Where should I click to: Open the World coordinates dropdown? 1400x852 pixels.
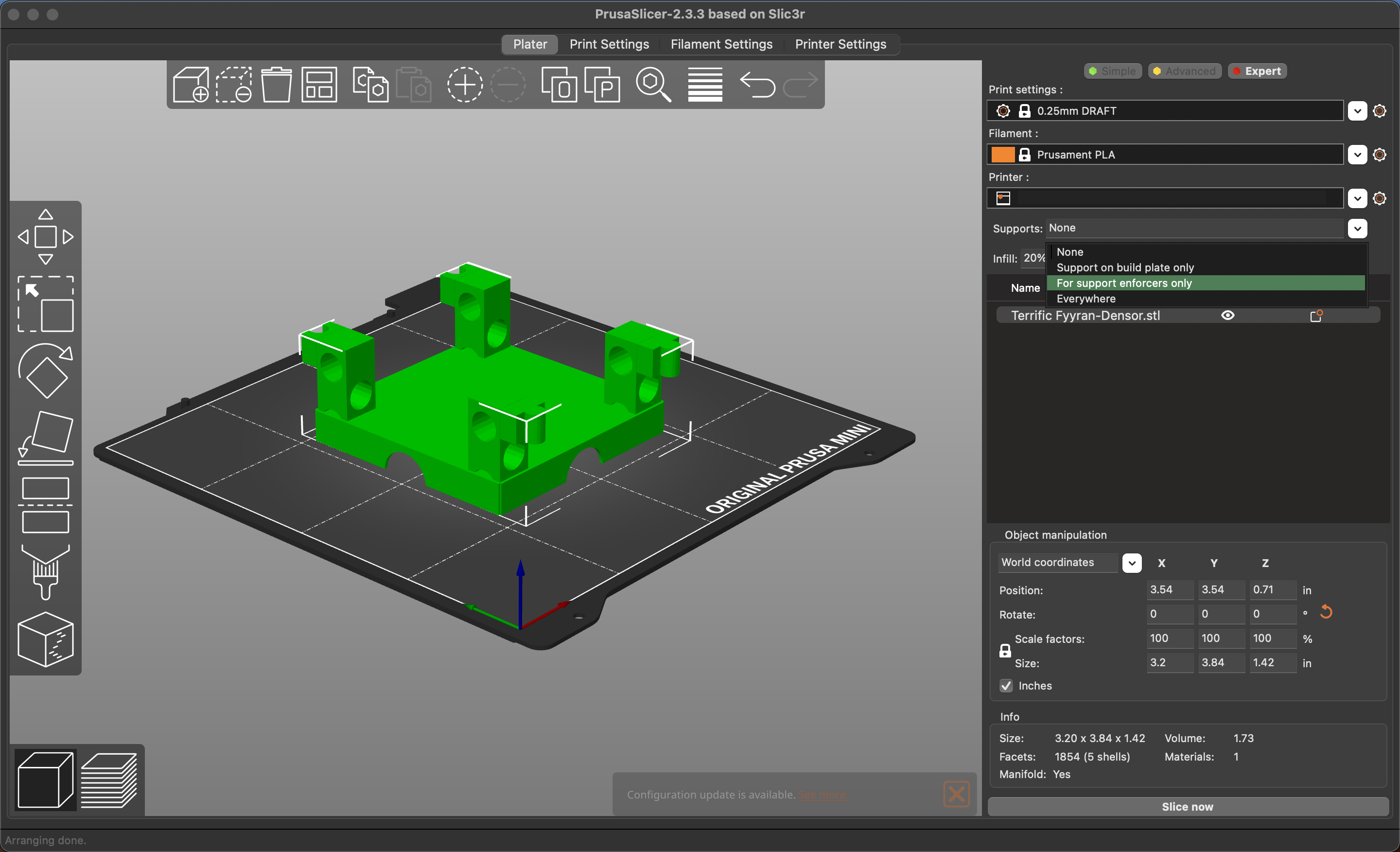coord(1131,563)
